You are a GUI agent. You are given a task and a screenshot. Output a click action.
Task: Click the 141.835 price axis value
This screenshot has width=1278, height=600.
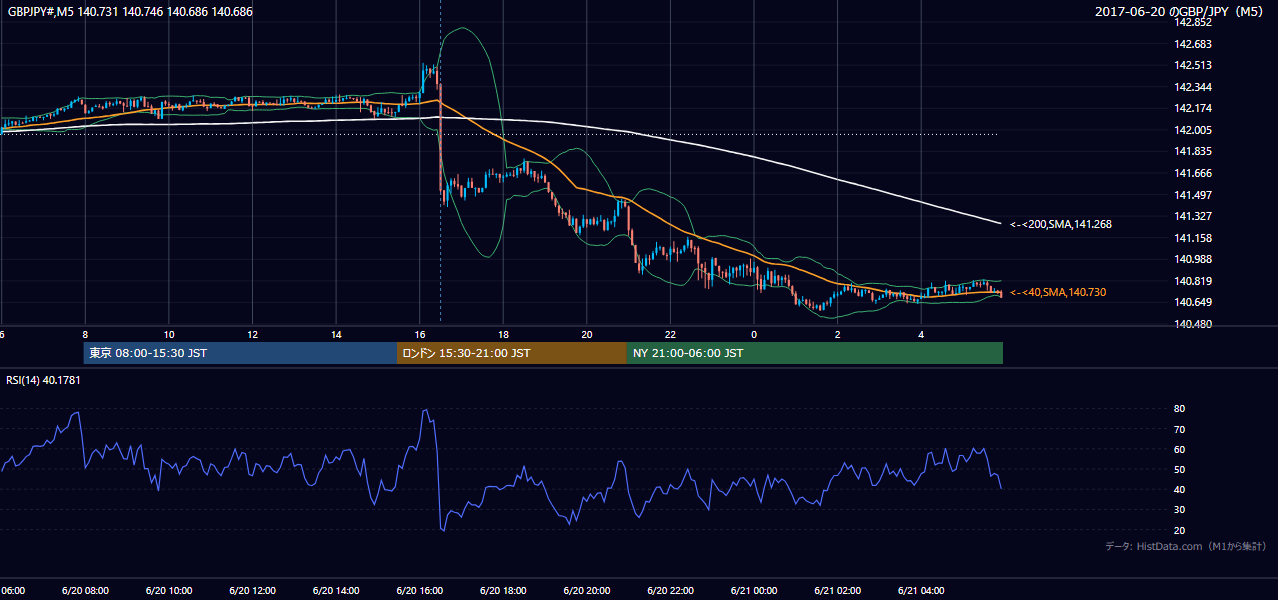tap(1194, 152)
